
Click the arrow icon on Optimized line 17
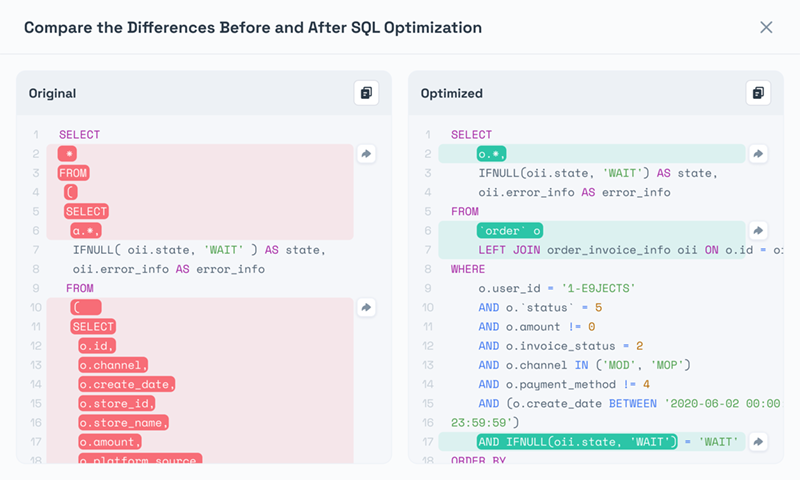click(x=758, y=441)
